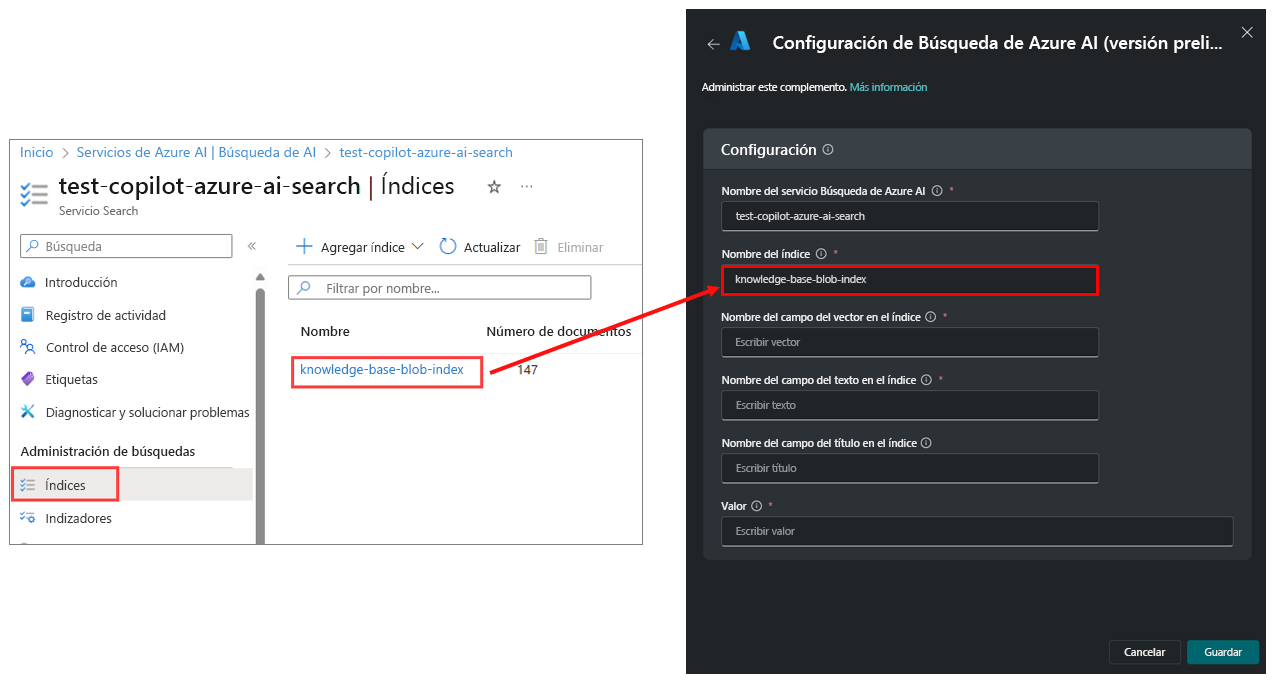
Task: Open test-copilot-azure-ai-search breadcrumb link
Action: [x=426, y=152]
